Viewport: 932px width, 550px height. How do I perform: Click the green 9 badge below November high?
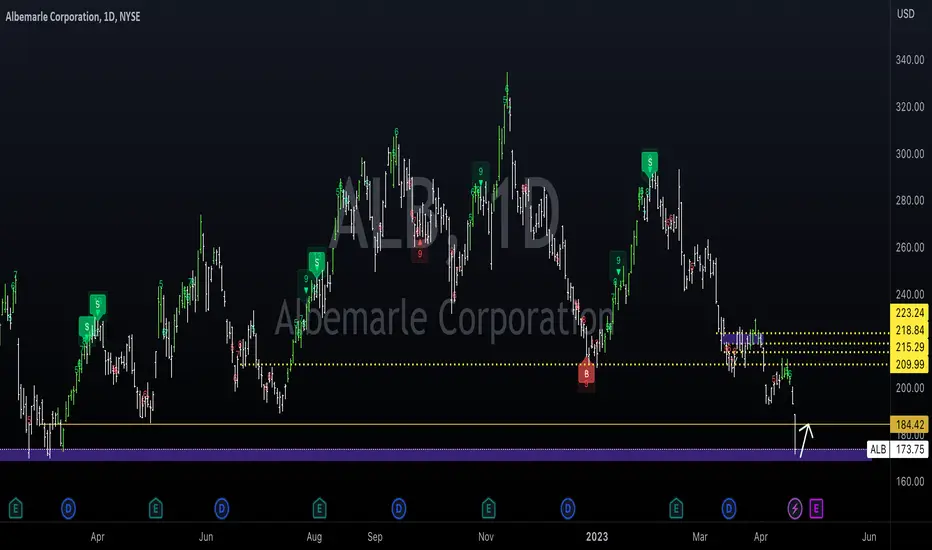[480, 173]
